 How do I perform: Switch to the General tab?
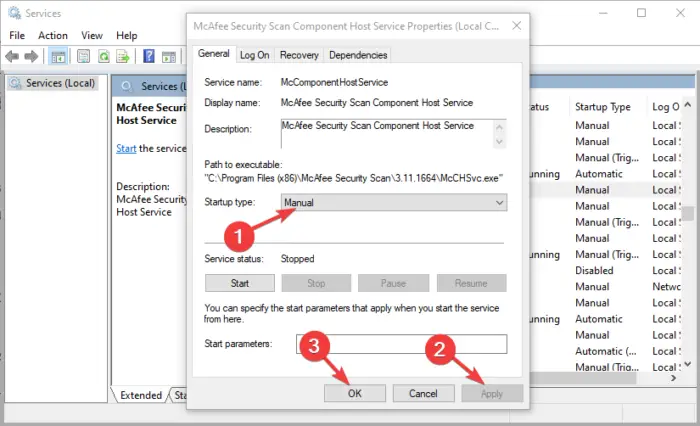click(213, 54)
